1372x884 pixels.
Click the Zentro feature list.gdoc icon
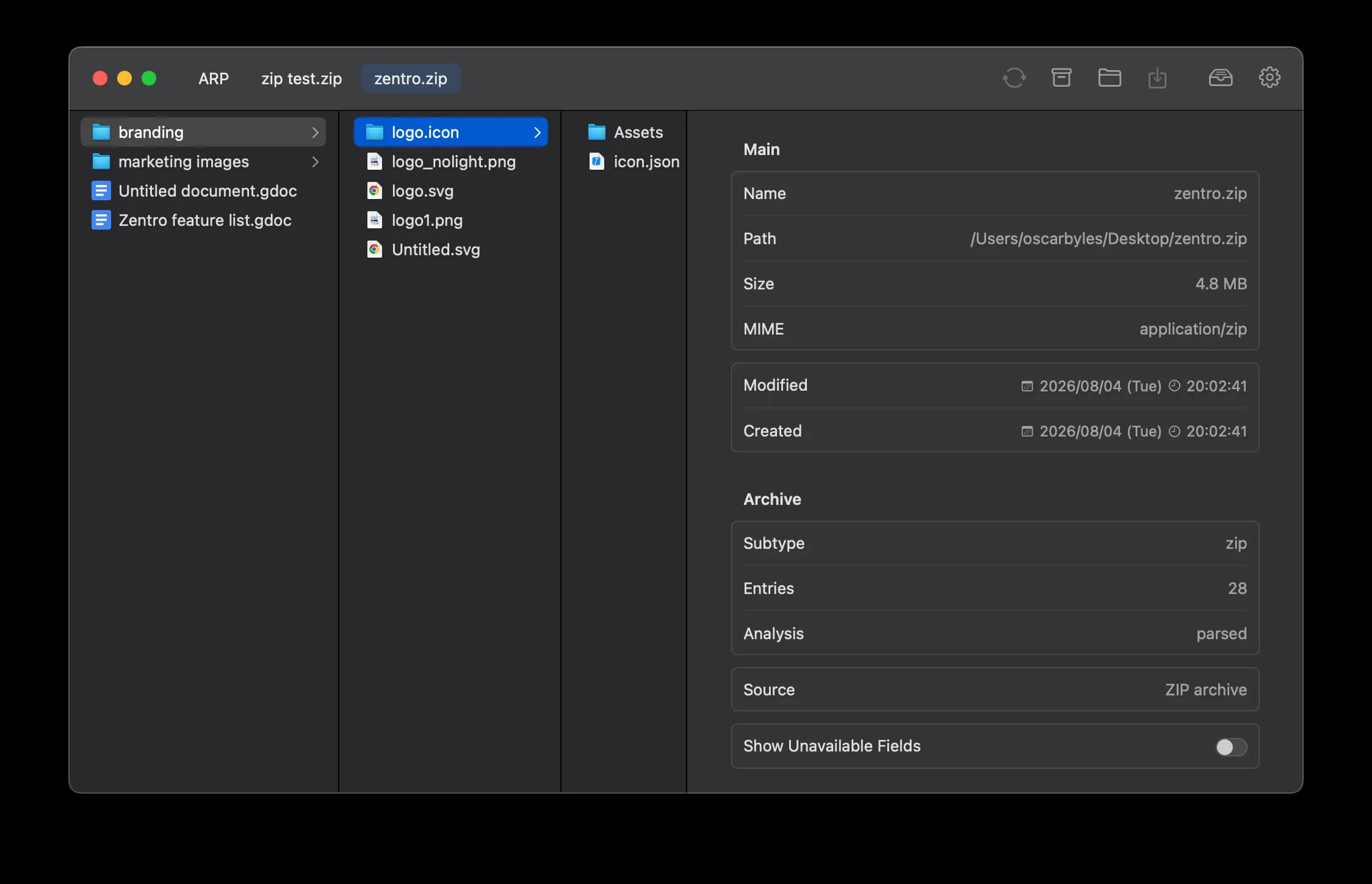coord(101,220)
